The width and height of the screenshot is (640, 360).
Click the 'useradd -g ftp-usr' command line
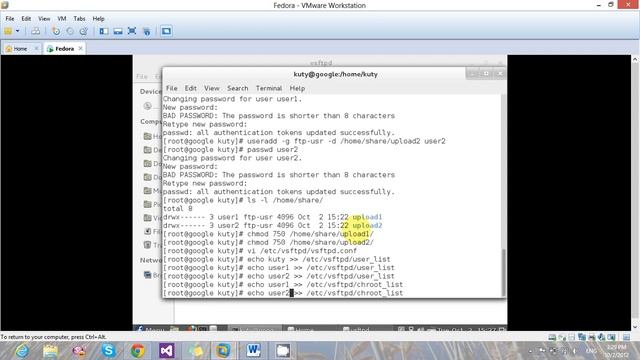click(304, 141)
